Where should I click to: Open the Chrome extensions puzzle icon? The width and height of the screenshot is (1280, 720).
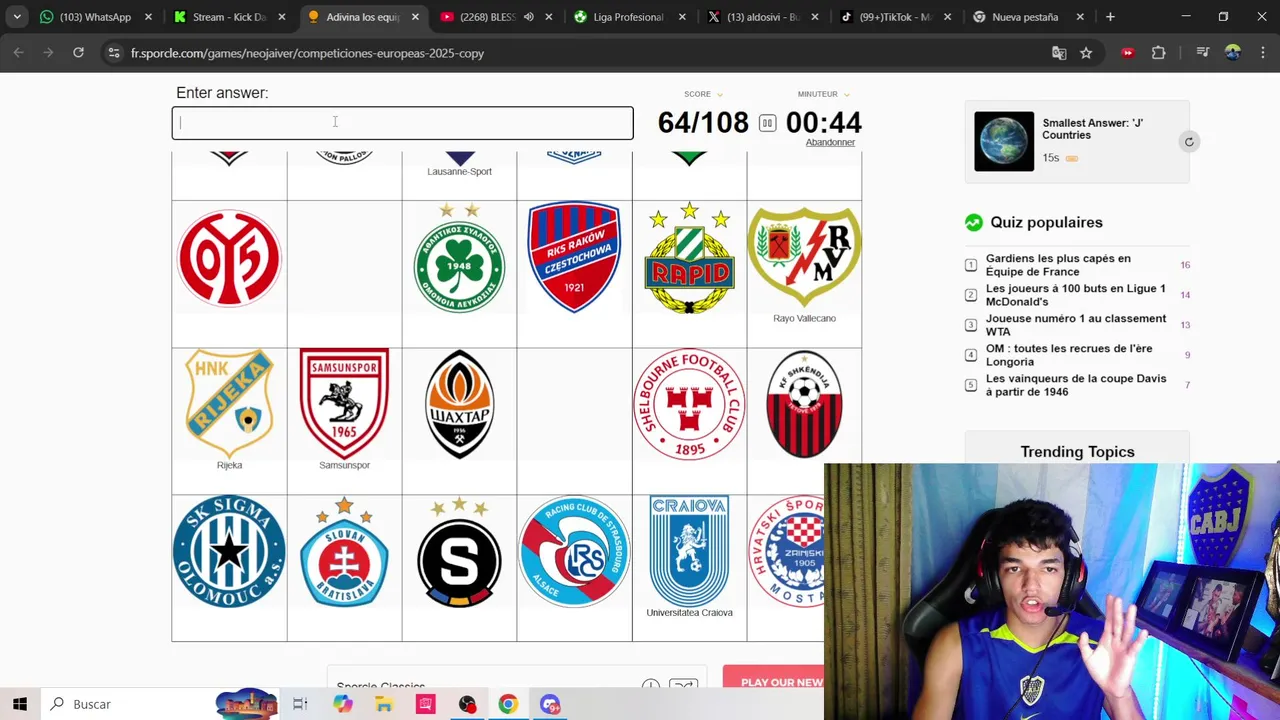coord(1159,53)
